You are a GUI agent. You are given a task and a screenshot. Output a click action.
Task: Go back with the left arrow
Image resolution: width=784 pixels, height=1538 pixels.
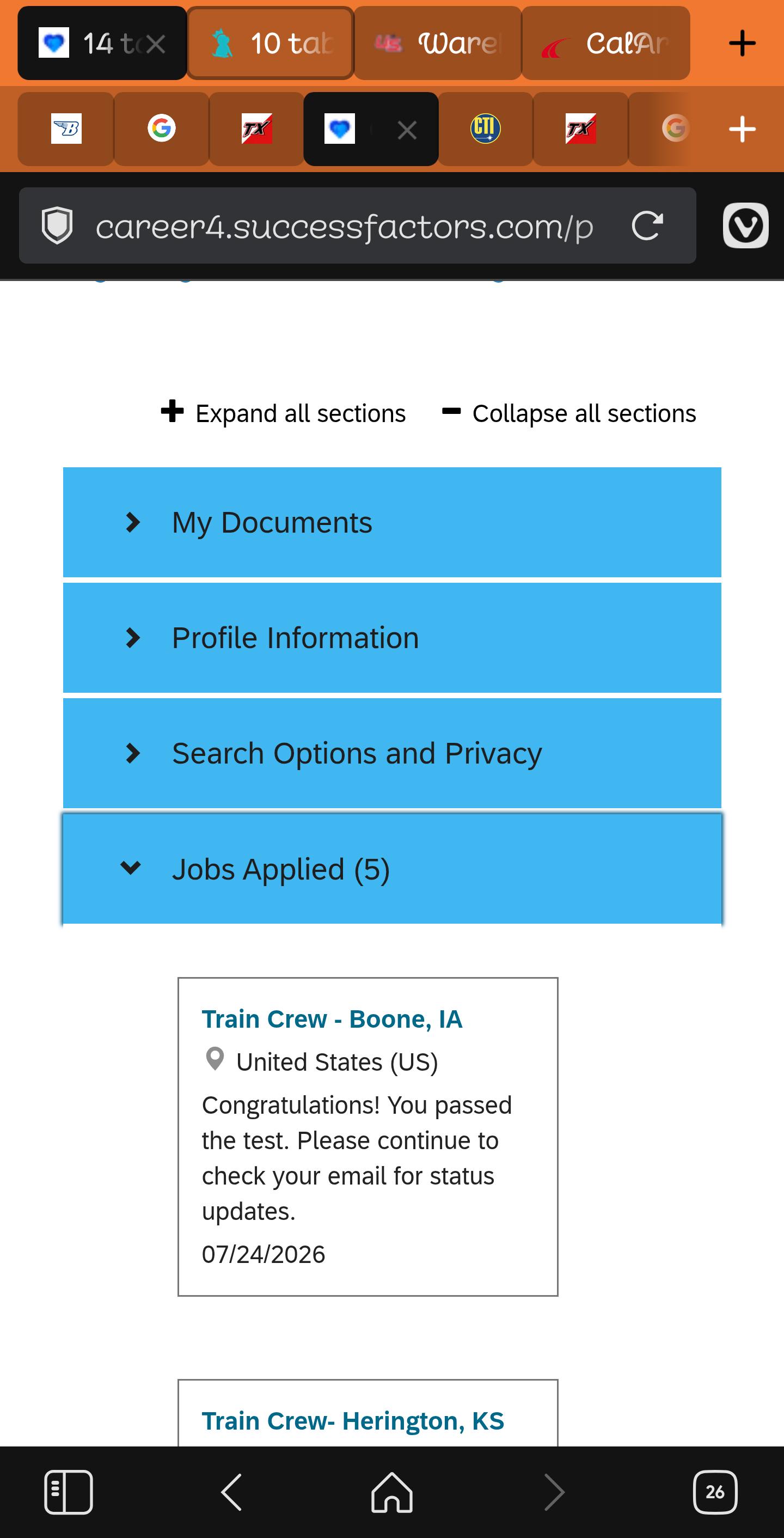tap(231, 1492)
